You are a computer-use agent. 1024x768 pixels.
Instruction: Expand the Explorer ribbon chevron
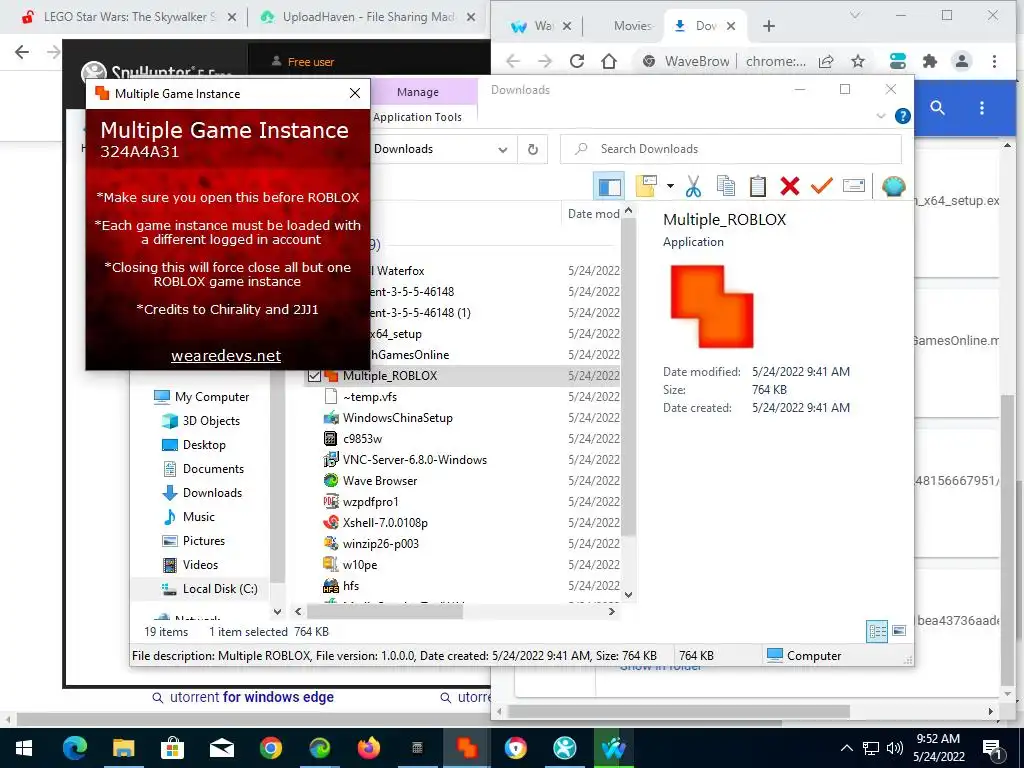point(880,116)
